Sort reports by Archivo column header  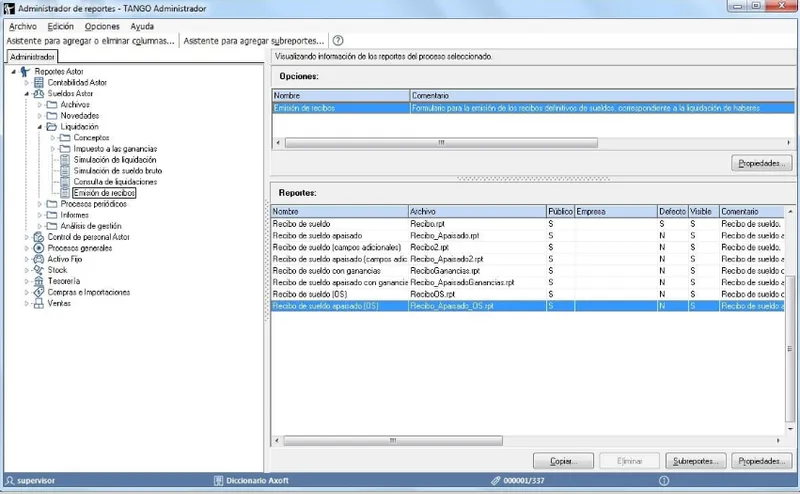(477, 211)
